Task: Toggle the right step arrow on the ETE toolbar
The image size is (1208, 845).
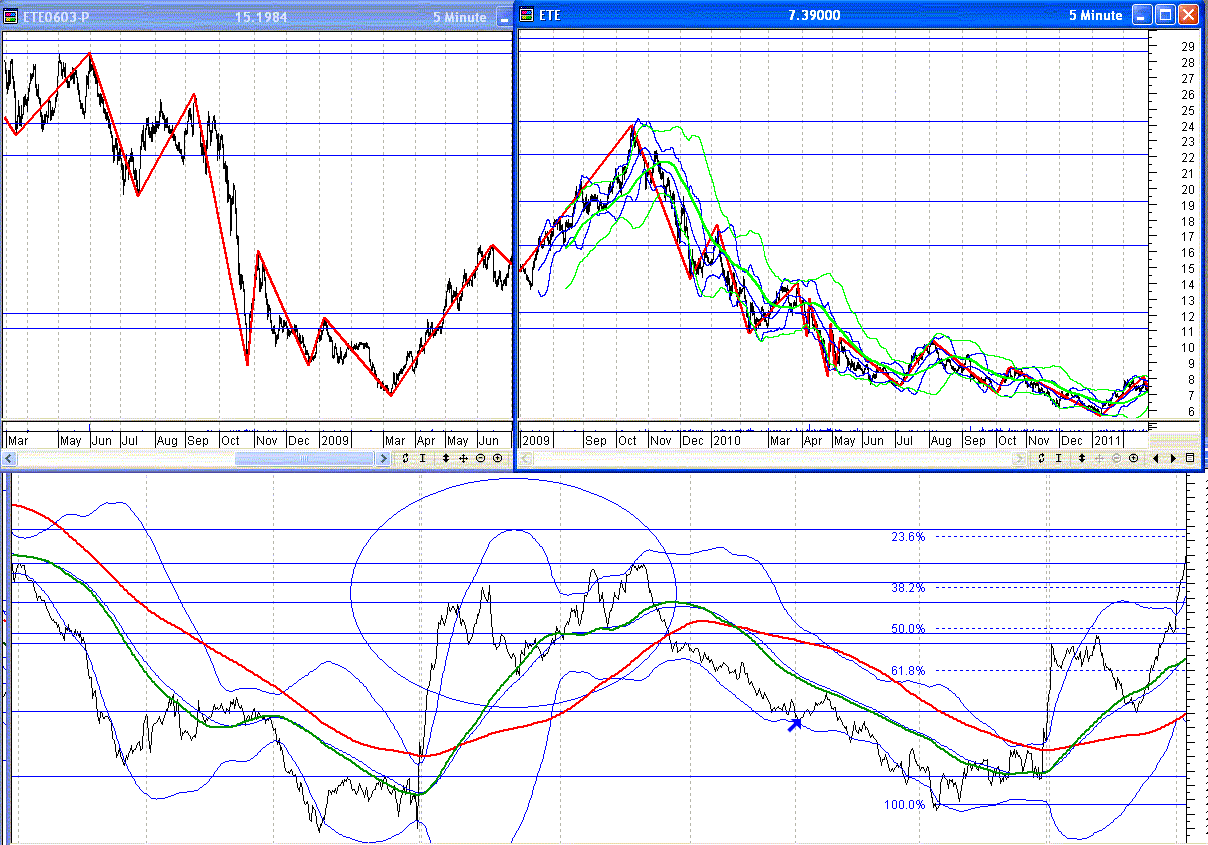Action: [1173, 458]
